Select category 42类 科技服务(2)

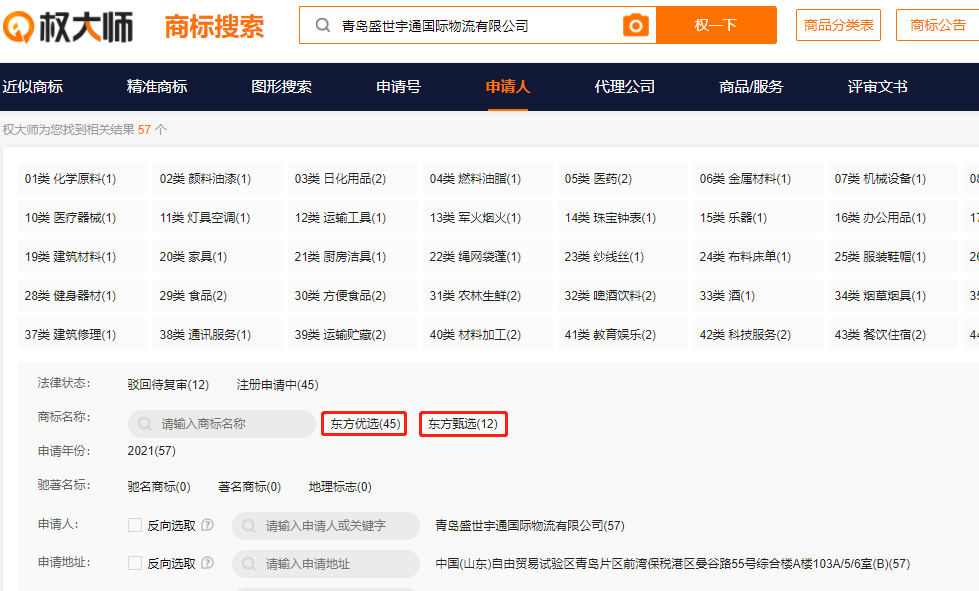coord(757,335)
